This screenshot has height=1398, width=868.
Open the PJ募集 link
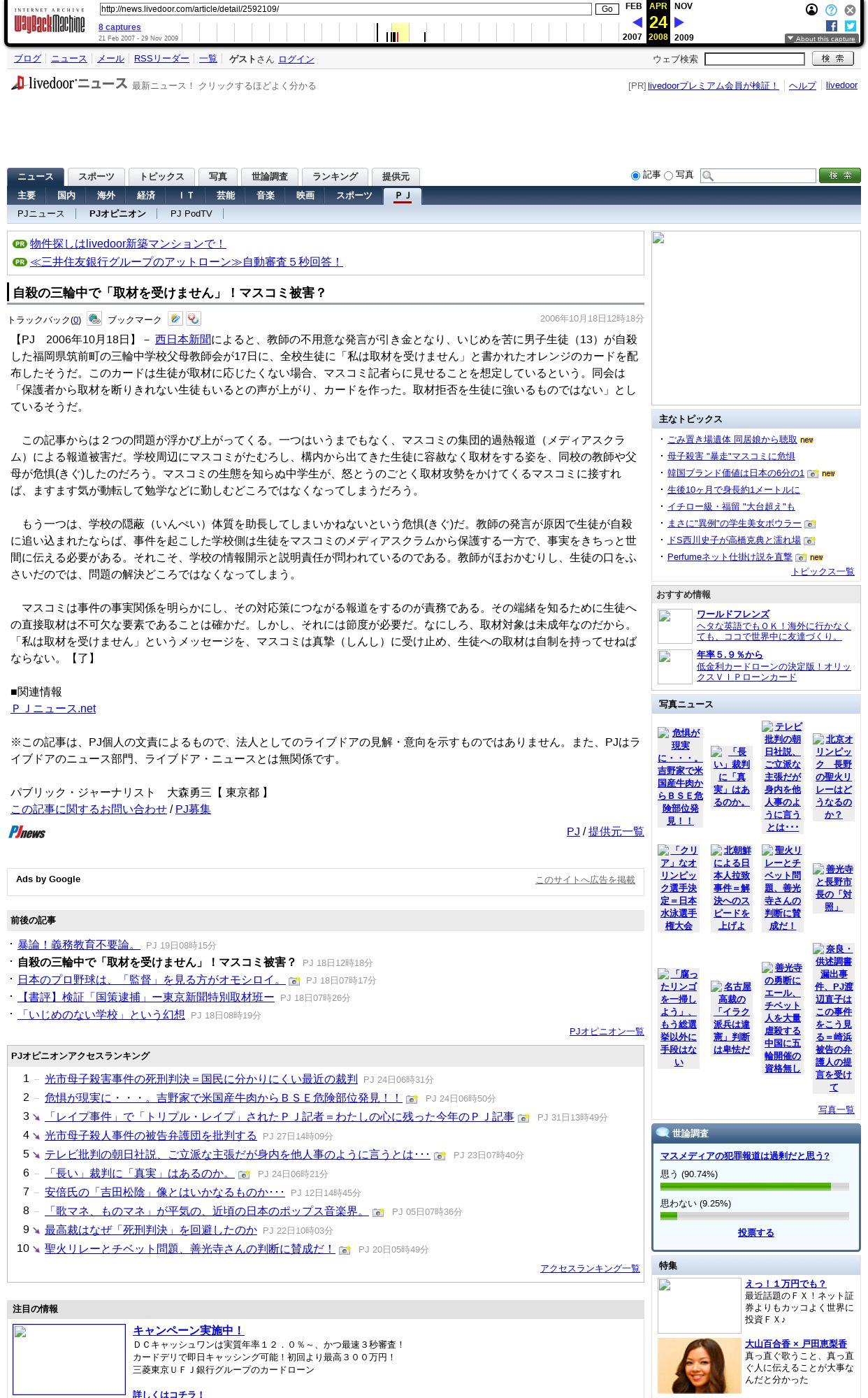(193, 809)
